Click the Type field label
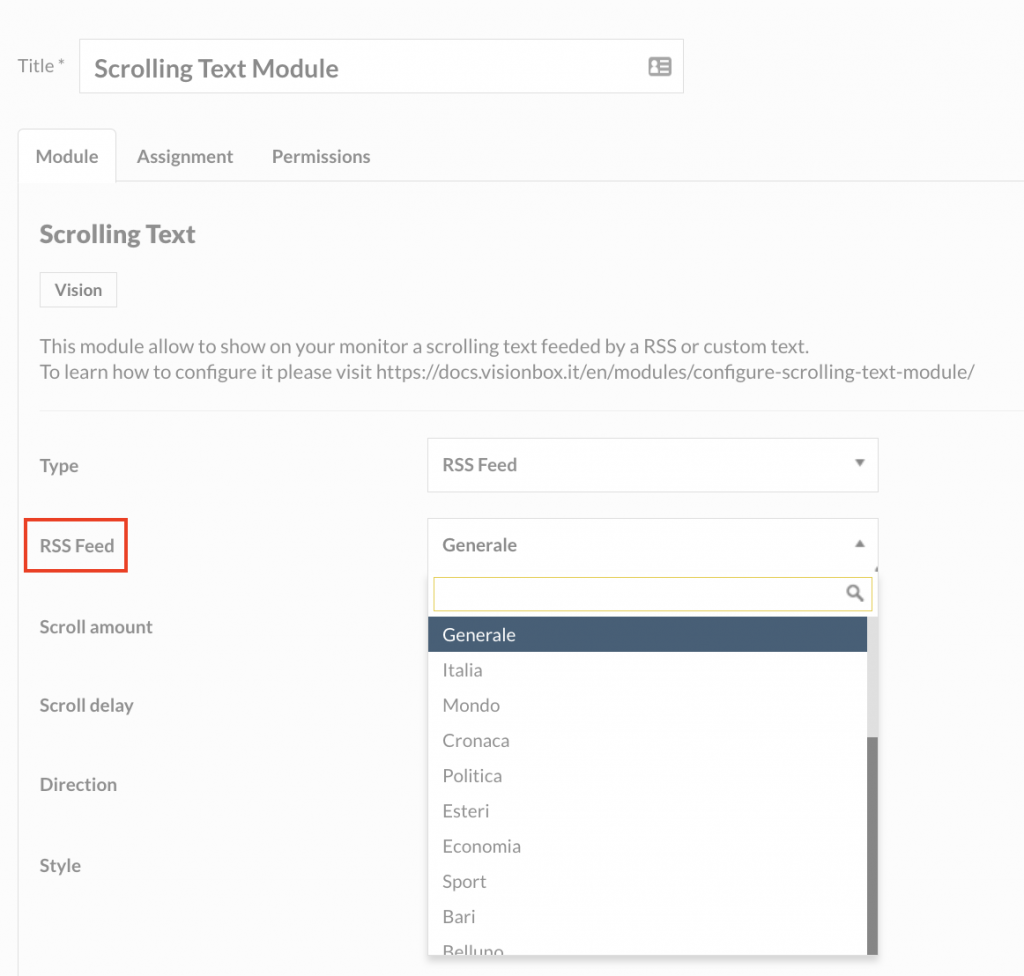 pos(59,466)
